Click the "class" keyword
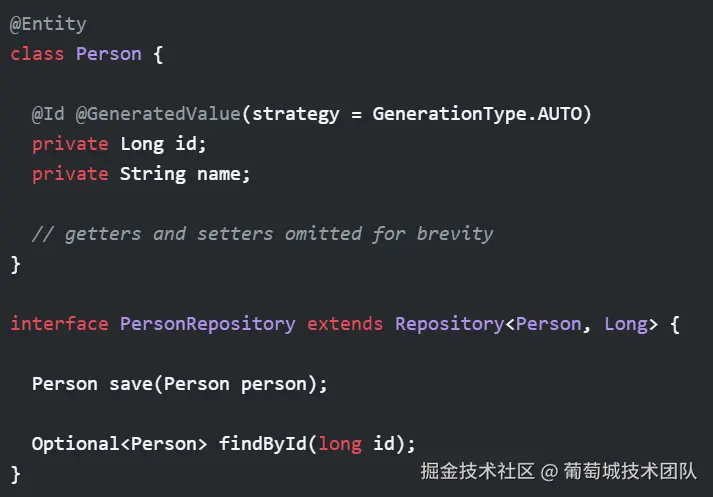This screenshot has height=497, width=713. [x=38, y=54]
